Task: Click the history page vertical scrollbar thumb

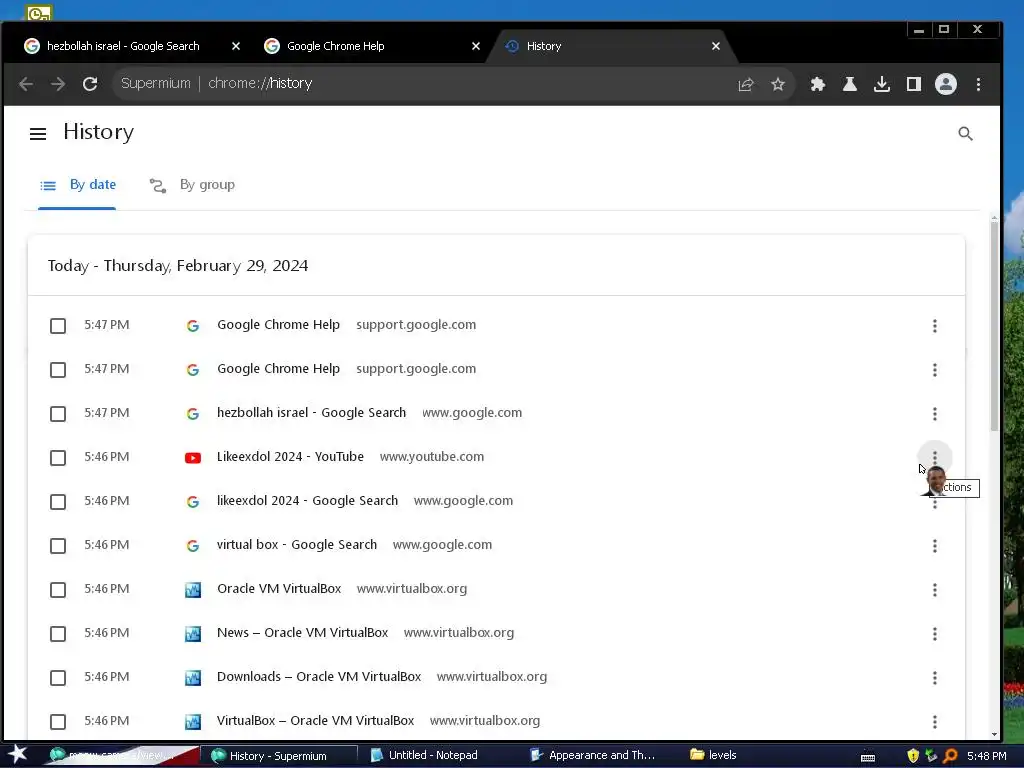Action: coord(994,327)
